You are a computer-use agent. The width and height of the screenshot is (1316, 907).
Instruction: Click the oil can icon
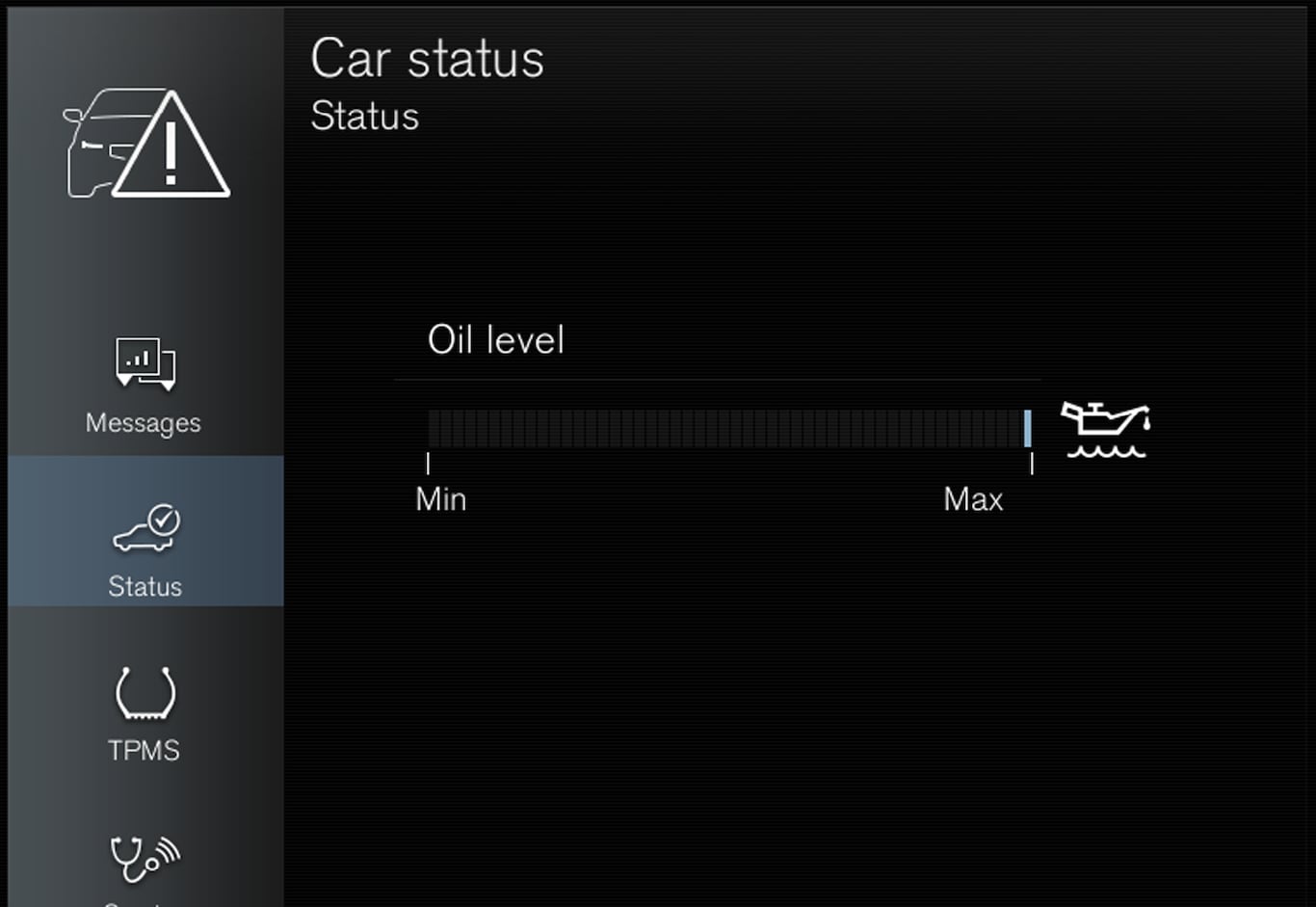[x=1105, y=430]
